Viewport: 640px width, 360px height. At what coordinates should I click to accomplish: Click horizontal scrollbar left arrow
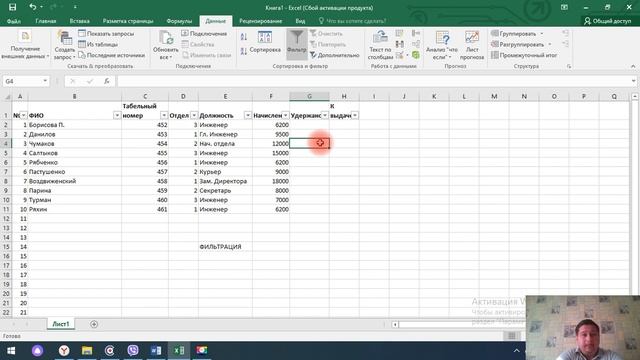395,324
